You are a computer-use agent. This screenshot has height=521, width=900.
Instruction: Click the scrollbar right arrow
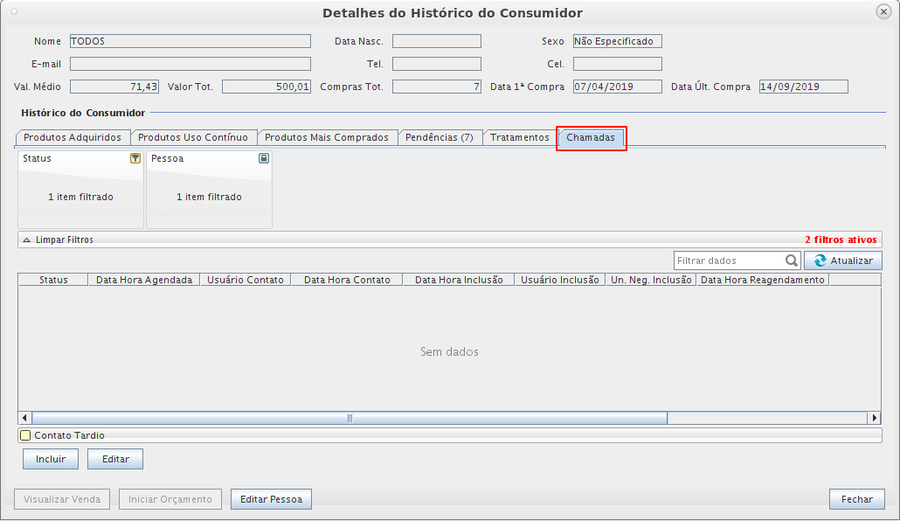(874, 418)
